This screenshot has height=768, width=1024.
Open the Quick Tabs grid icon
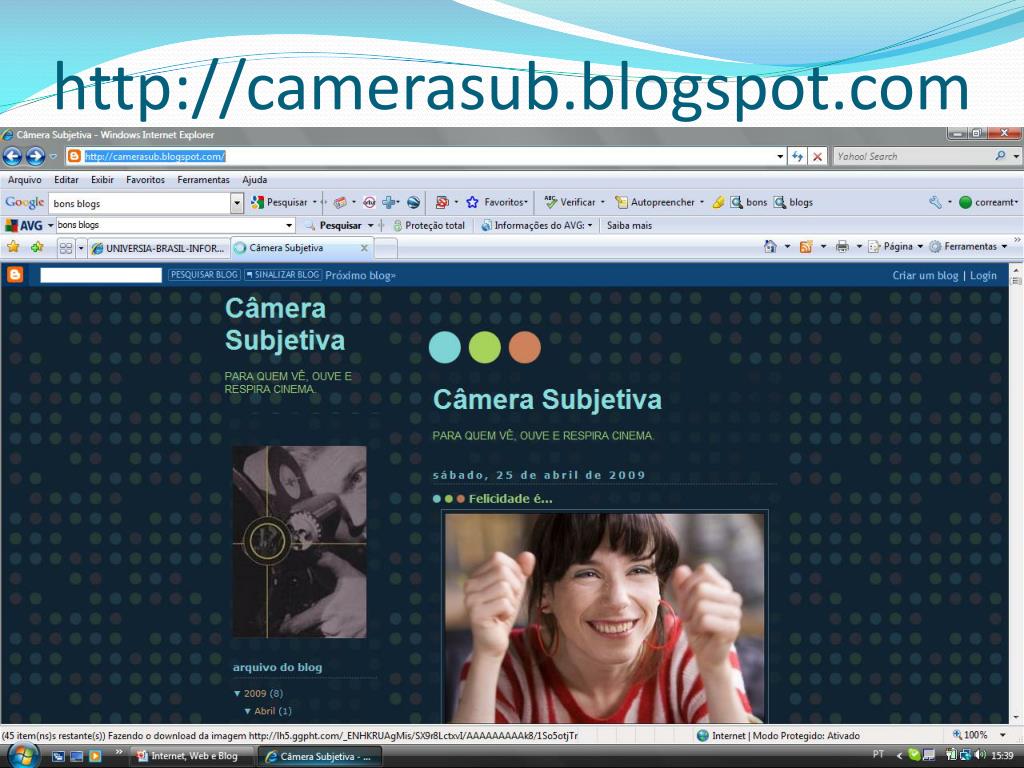[65, 248]
